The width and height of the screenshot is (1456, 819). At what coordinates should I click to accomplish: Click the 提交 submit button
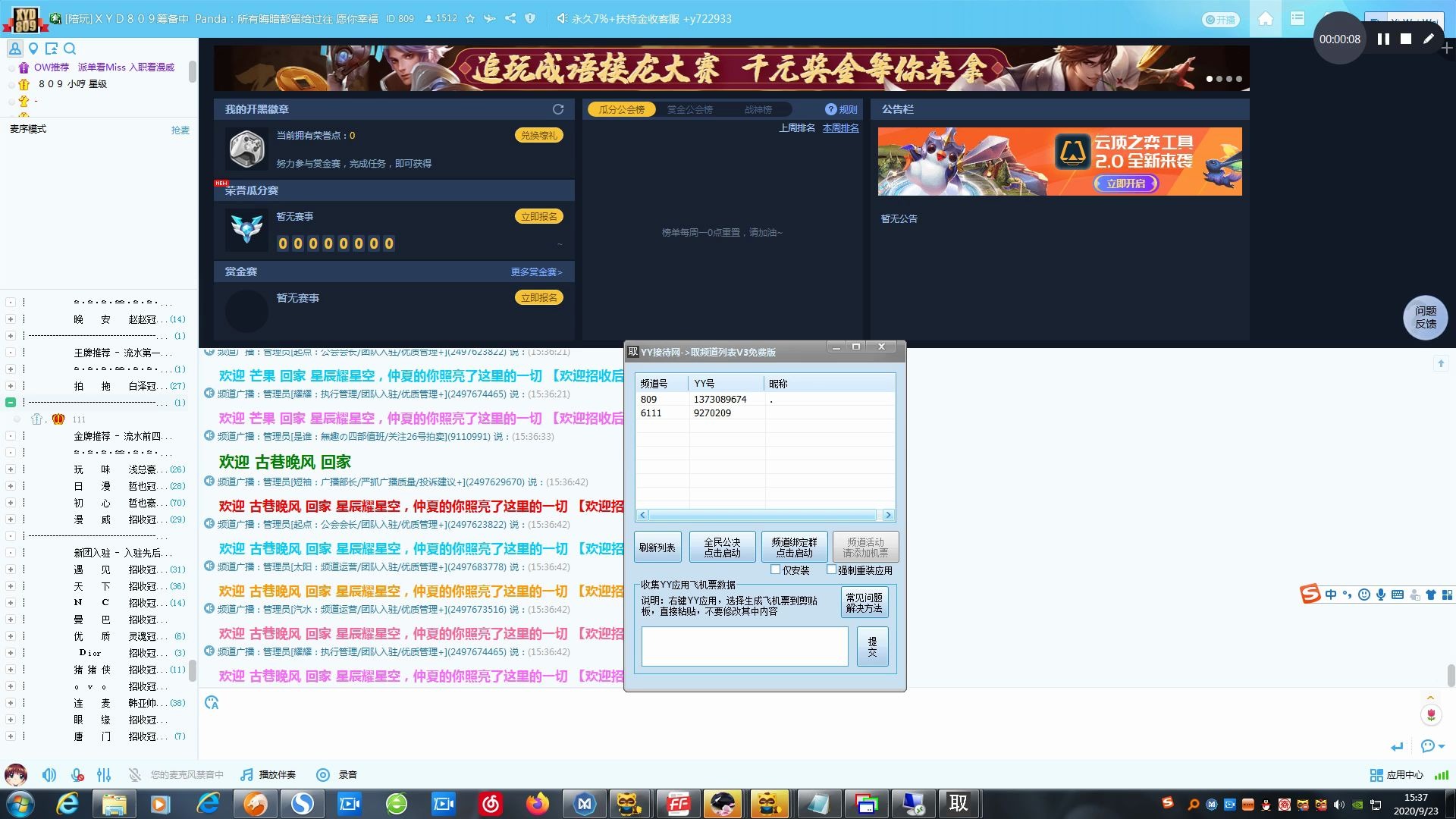pos(872,646)
